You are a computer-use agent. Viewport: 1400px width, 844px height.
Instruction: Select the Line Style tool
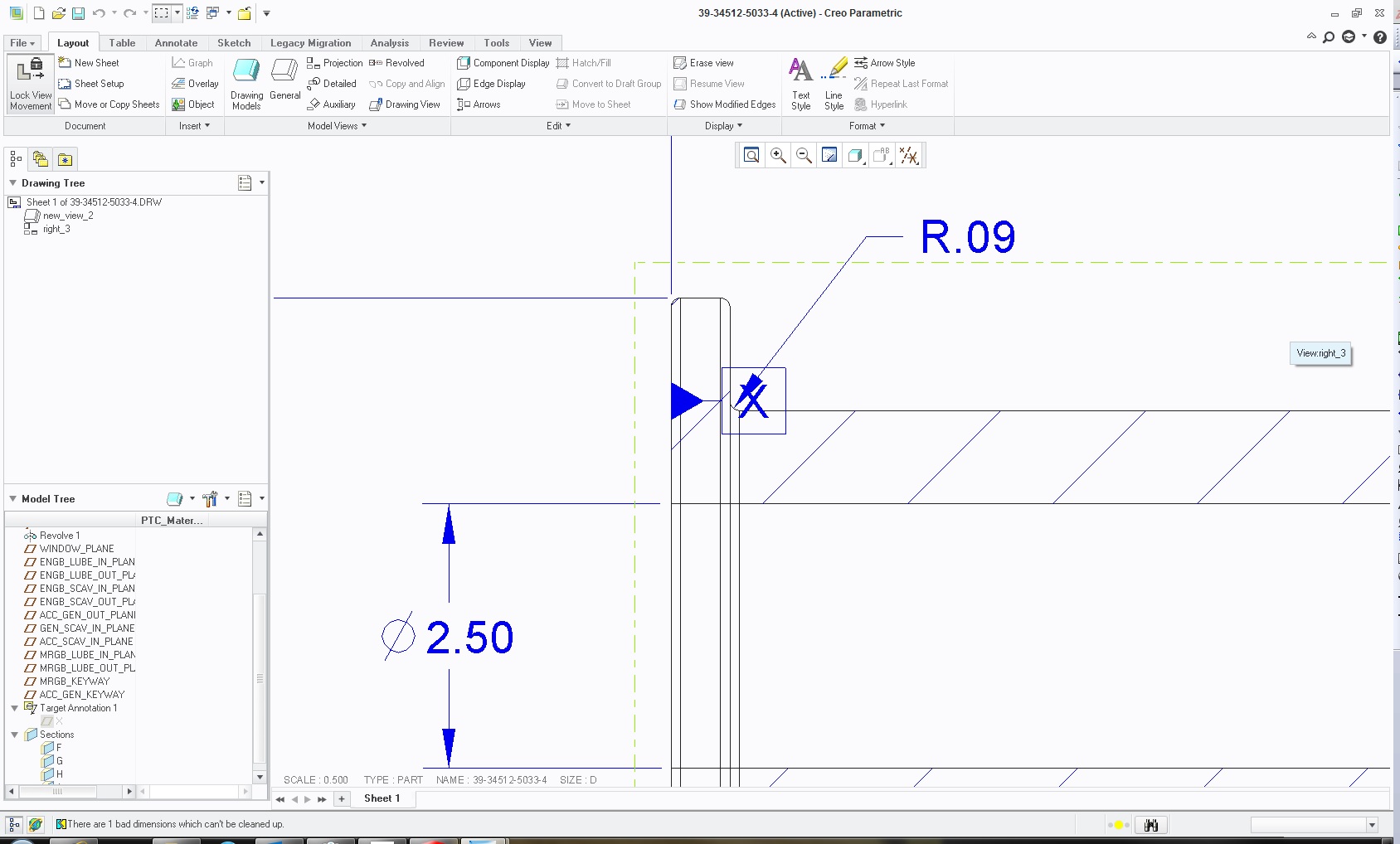834,80
